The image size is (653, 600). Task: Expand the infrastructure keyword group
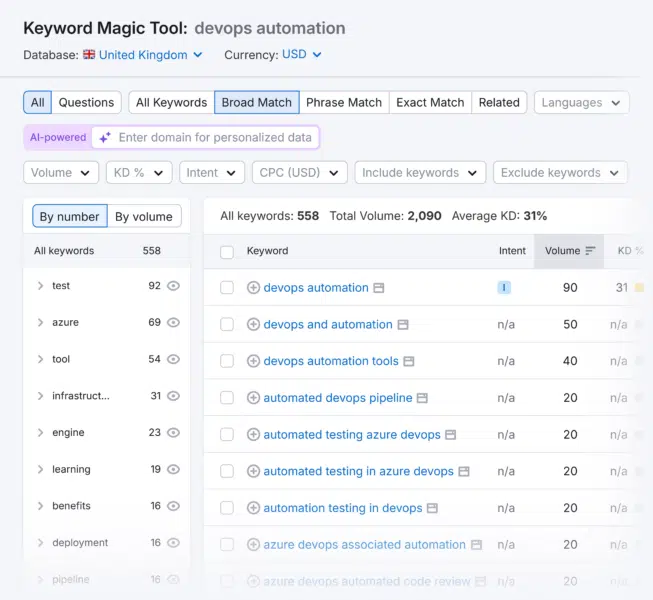pyautogui.click(x=40, y=396)
